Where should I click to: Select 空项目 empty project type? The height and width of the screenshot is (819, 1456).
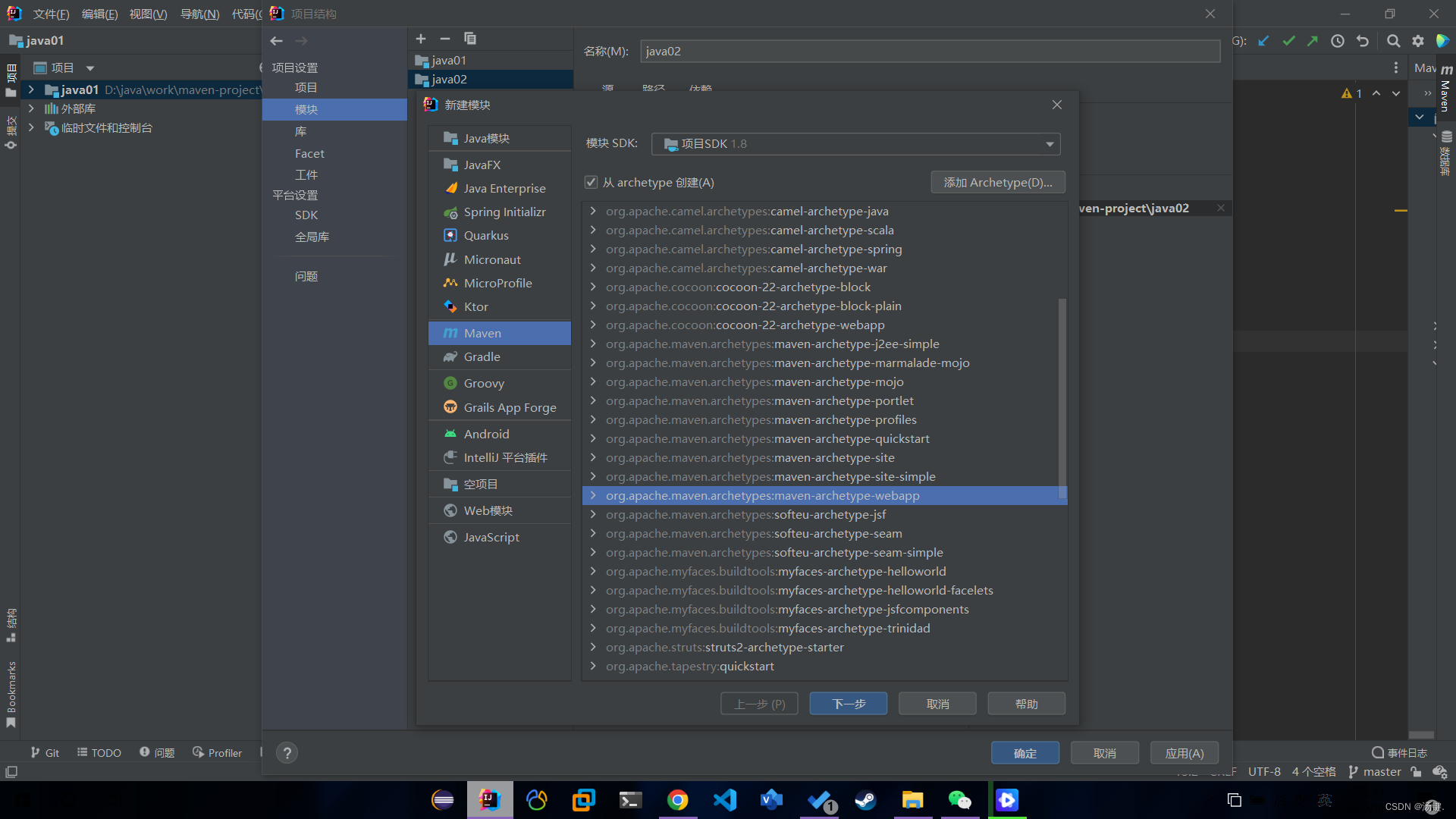tap(500, 484)
